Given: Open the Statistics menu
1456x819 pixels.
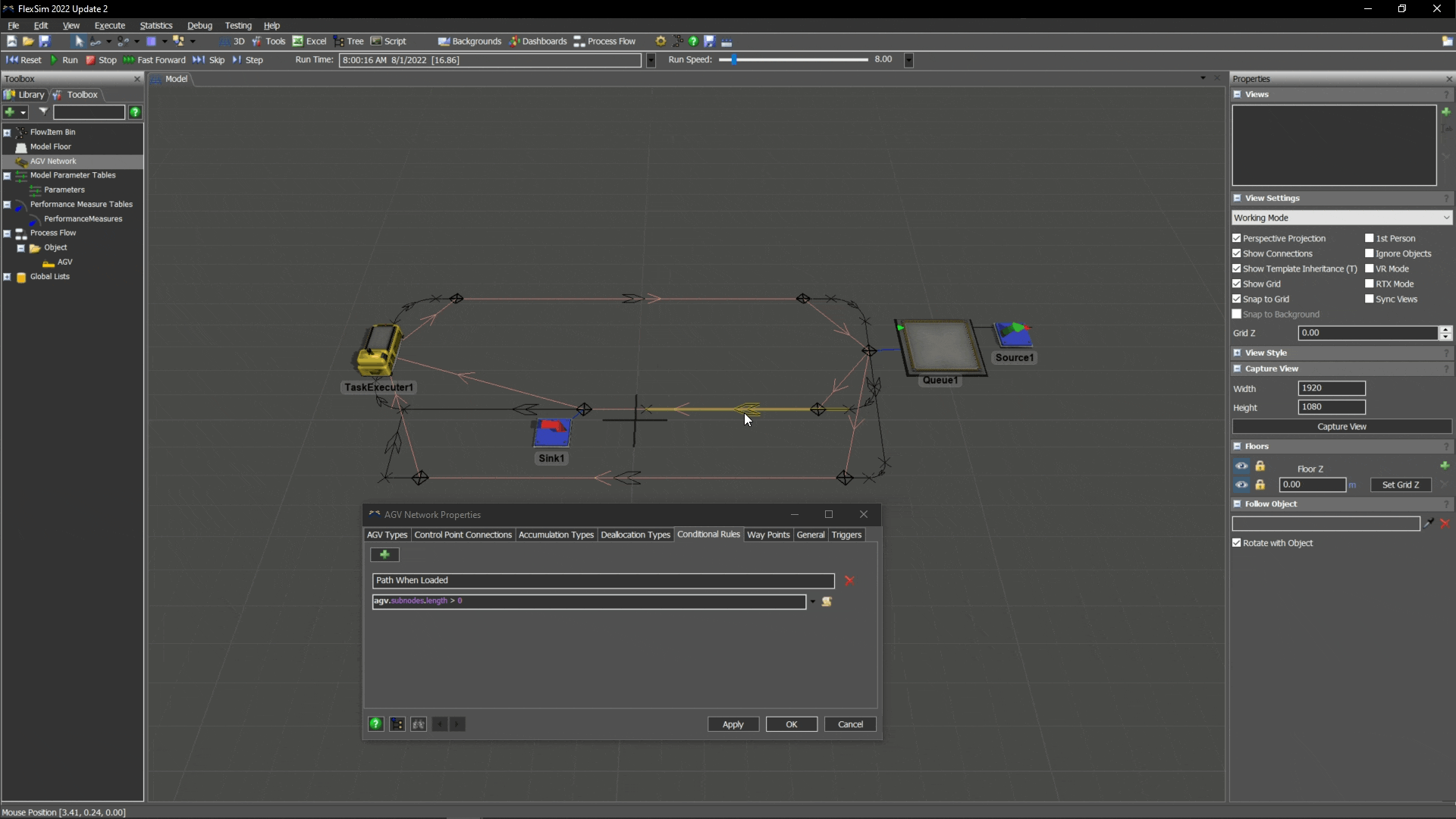Looking at the screenshot, I should 155,25.
